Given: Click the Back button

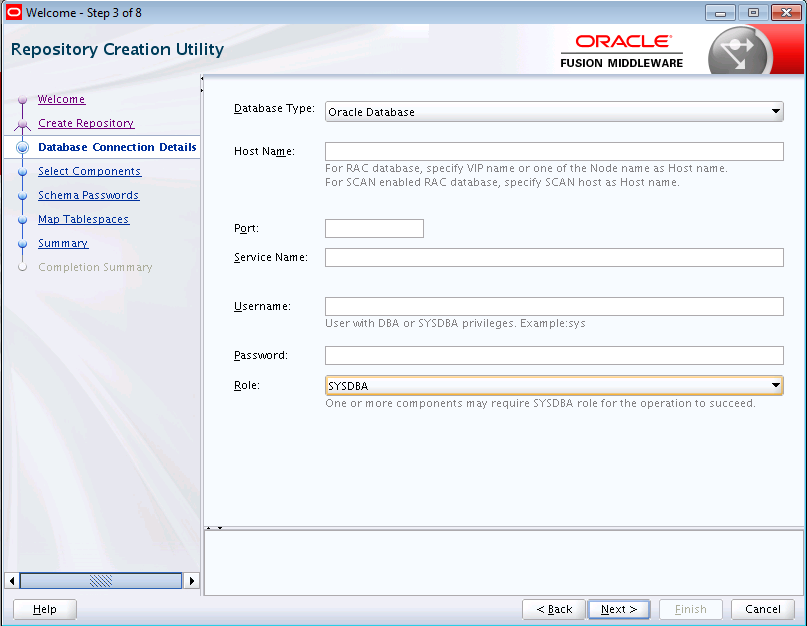Looking at the screenshot, I should 554,610.
